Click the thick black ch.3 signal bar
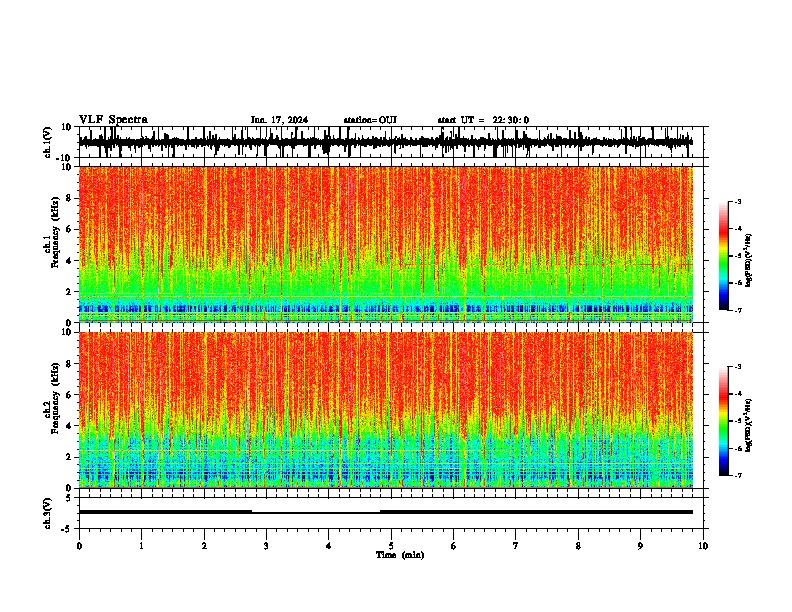The image size is (792, 612). (385, 512)
